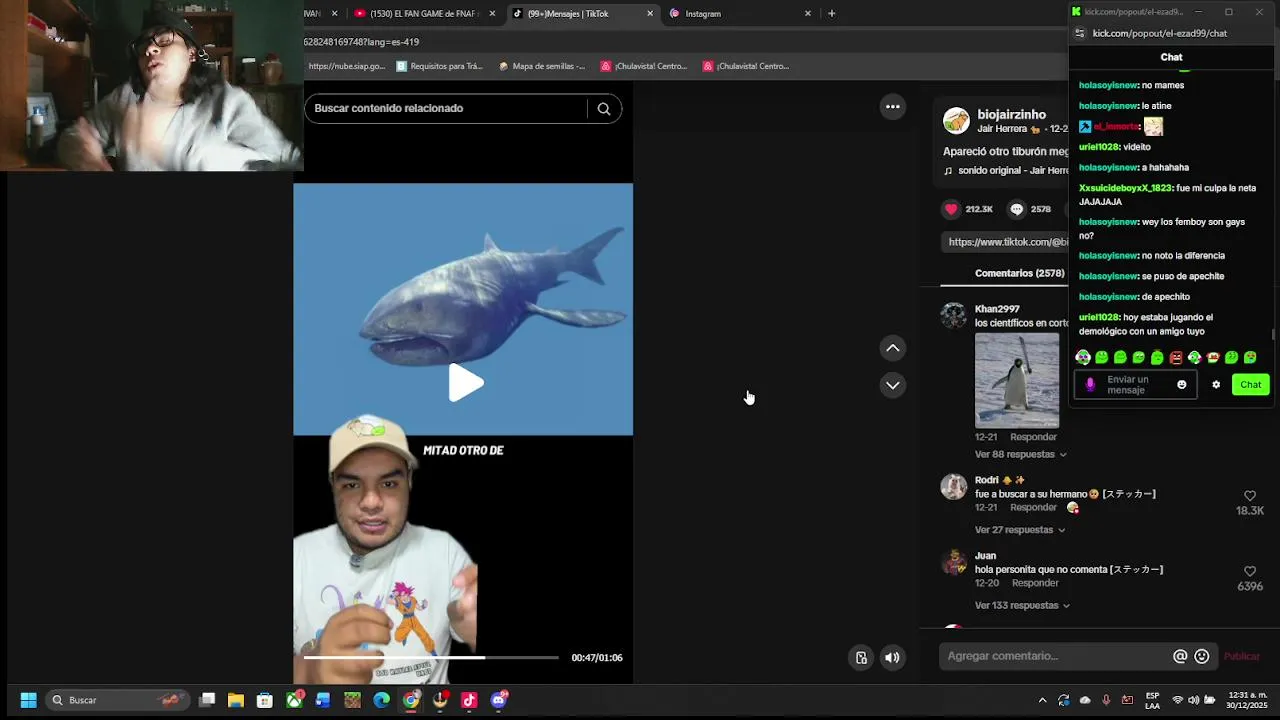
Task: Open the Requisitos para Trá... bookmark
Action: (440, 66)
